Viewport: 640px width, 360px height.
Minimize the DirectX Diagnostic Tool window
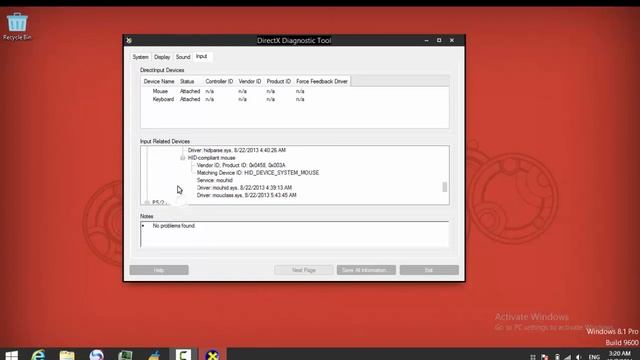tap(427, 40)
